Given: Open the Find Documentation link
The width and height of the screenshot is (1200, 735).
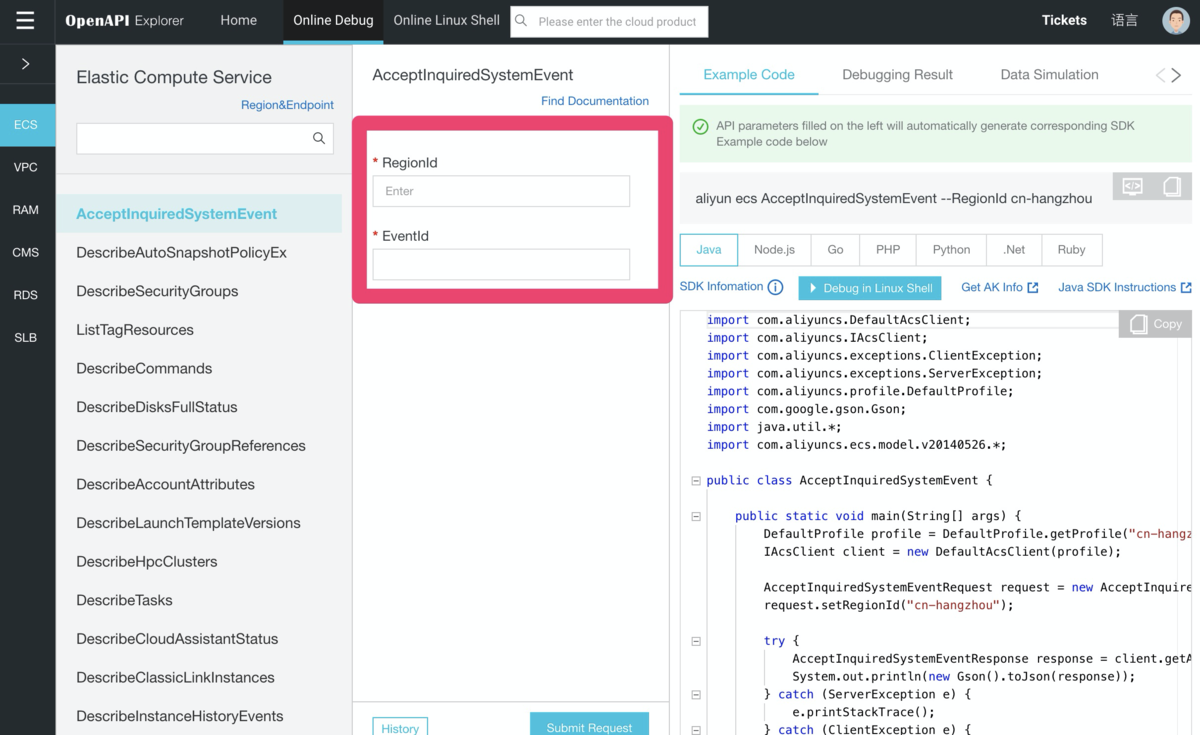Looking at the screenshot, I should 594,101.
